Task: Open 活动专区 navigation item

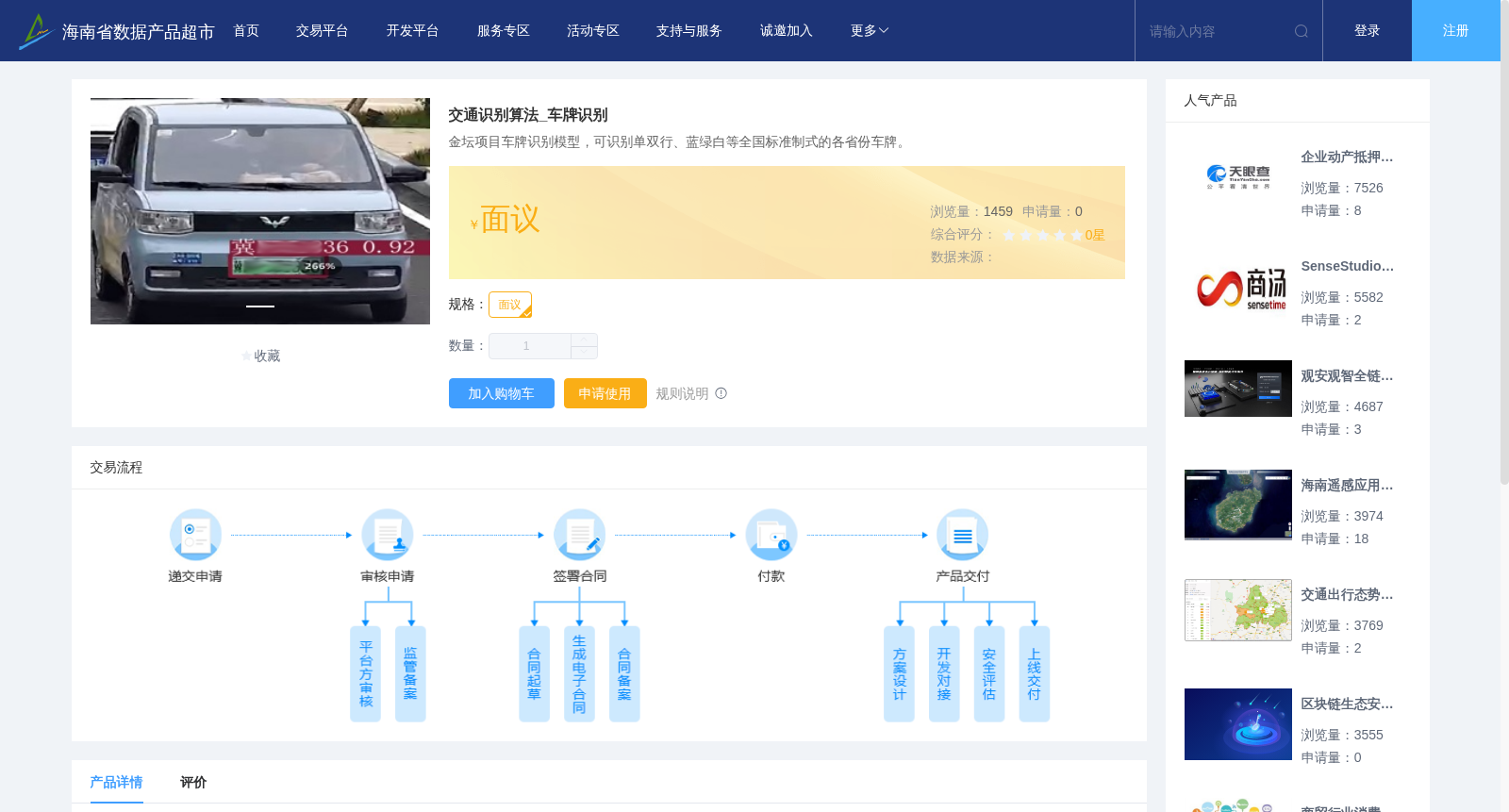Action: pos(593,31)
